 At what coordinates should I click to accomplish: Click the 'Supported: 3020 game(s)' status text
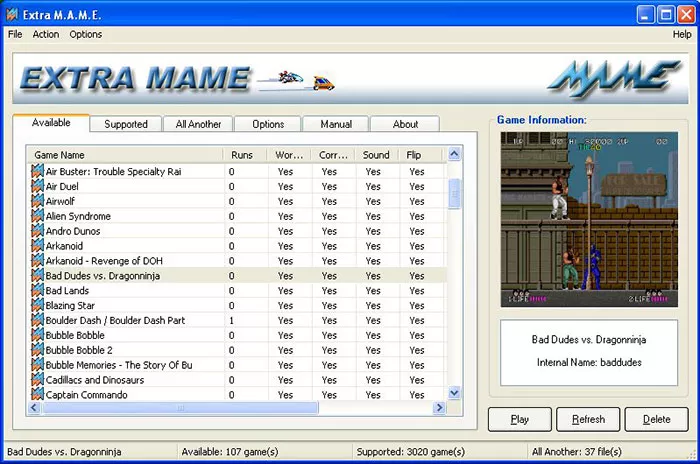pos(410,452)
